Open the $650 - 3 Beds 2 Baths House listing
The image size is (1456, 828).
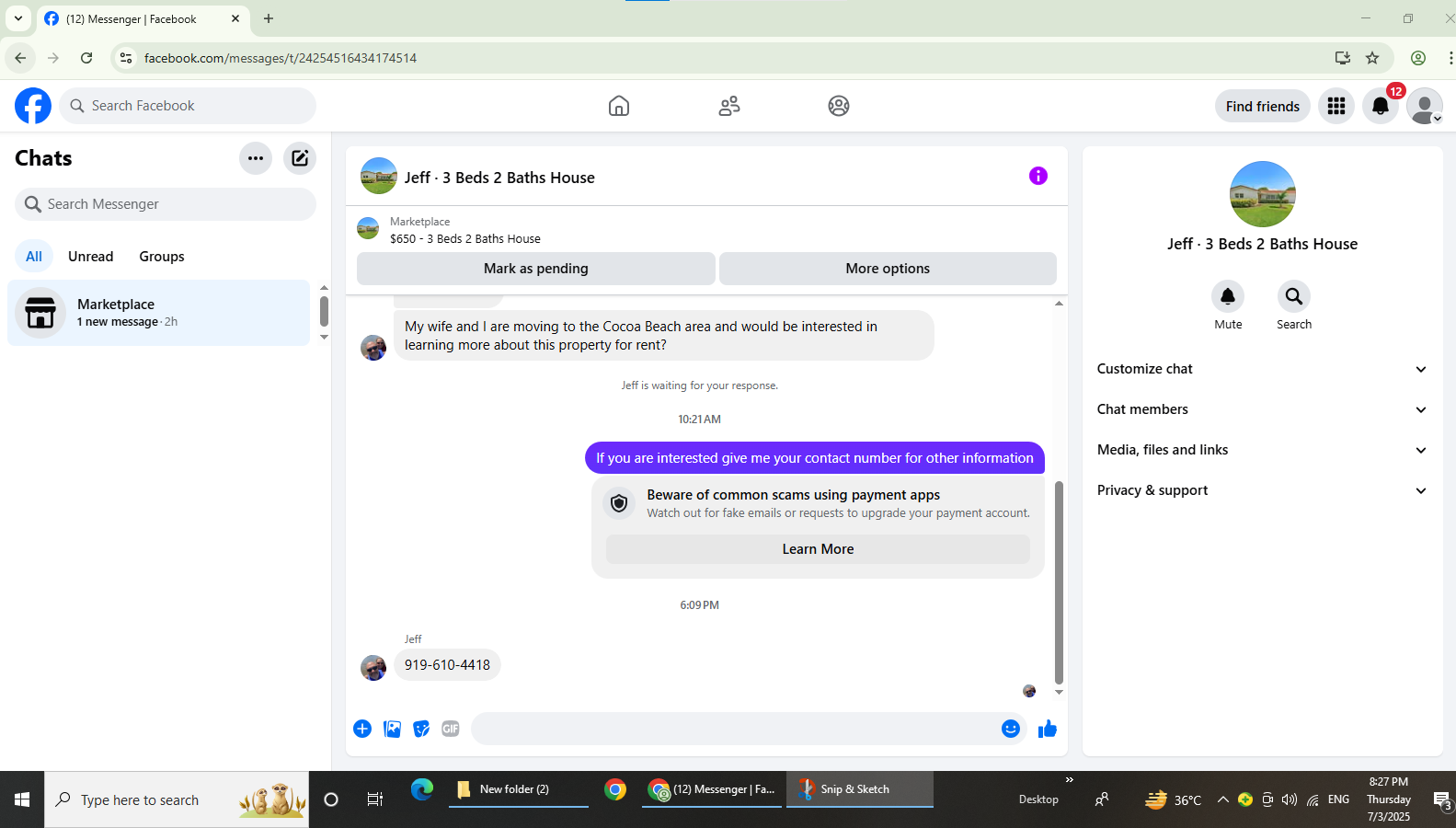(465, 238)
